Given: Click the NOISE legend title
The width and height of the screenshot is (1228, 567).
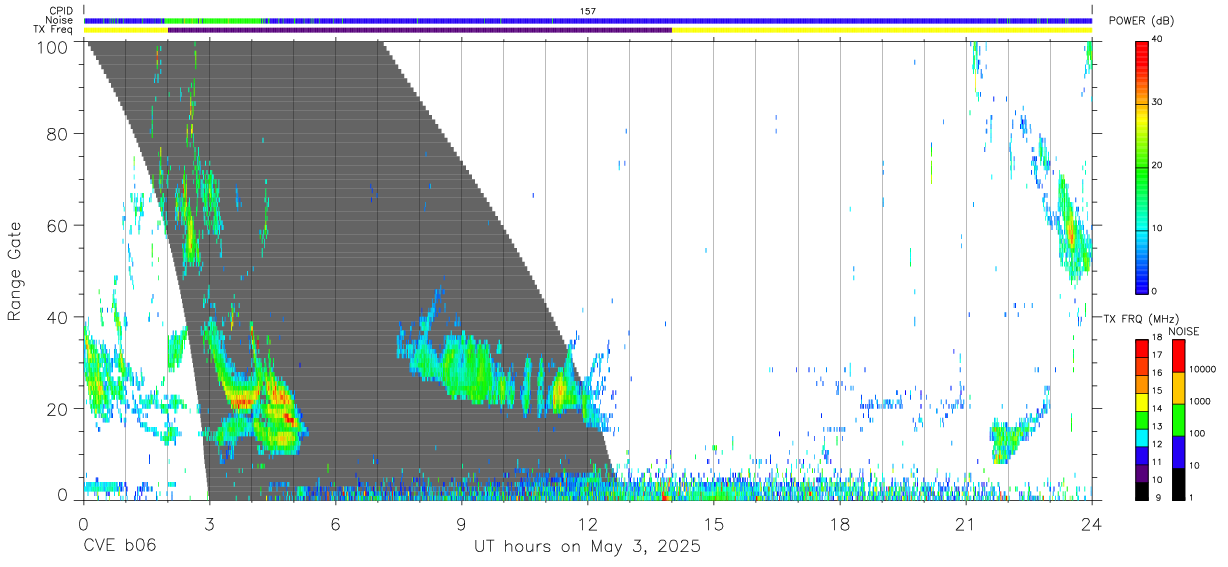Looking at the screenshot, I should 1184,331.
